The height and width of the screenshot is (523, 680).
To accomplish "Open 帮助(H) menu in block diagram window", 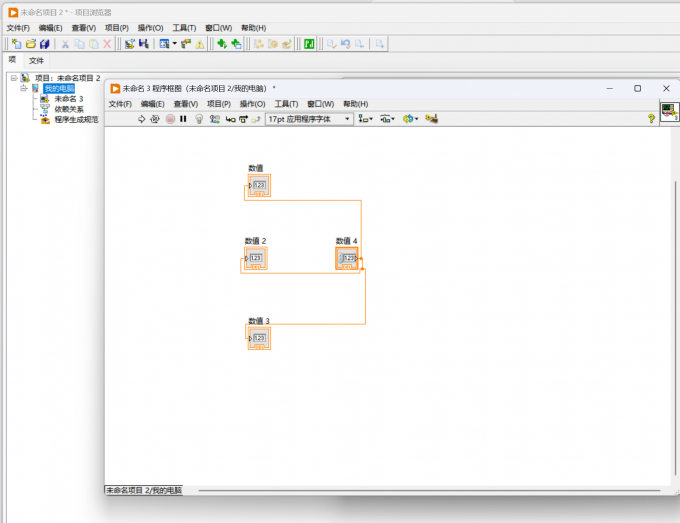I will 356,104.
